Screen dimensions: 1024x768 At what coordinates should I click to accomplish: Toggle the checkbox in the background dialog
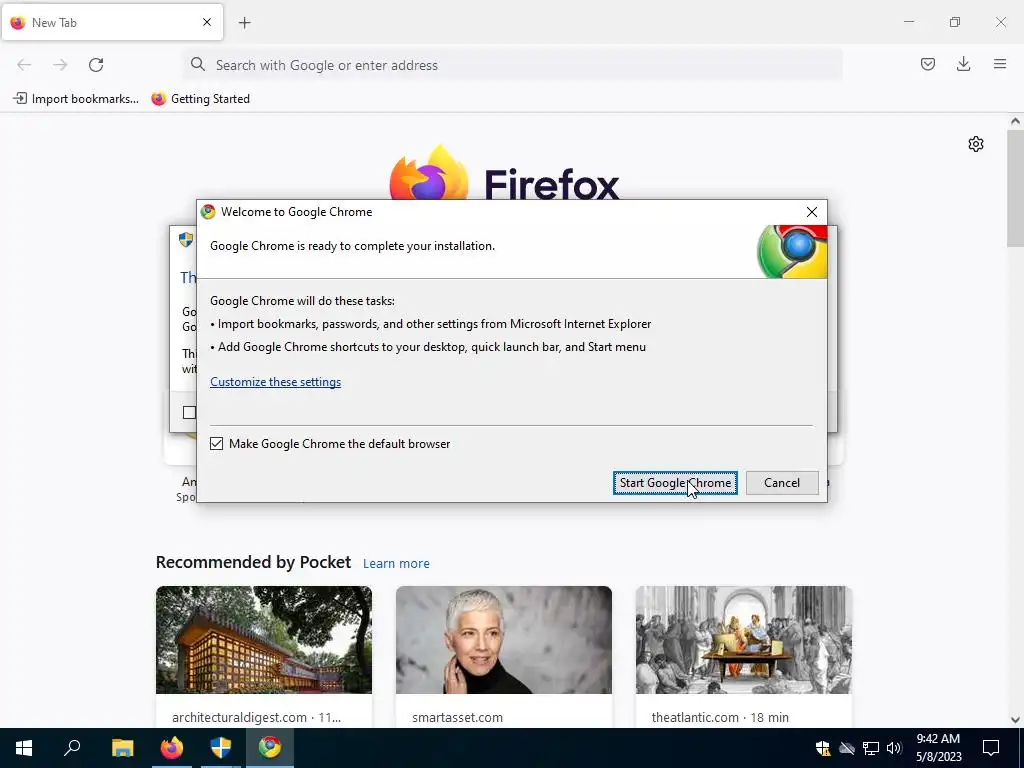point(189,413)
